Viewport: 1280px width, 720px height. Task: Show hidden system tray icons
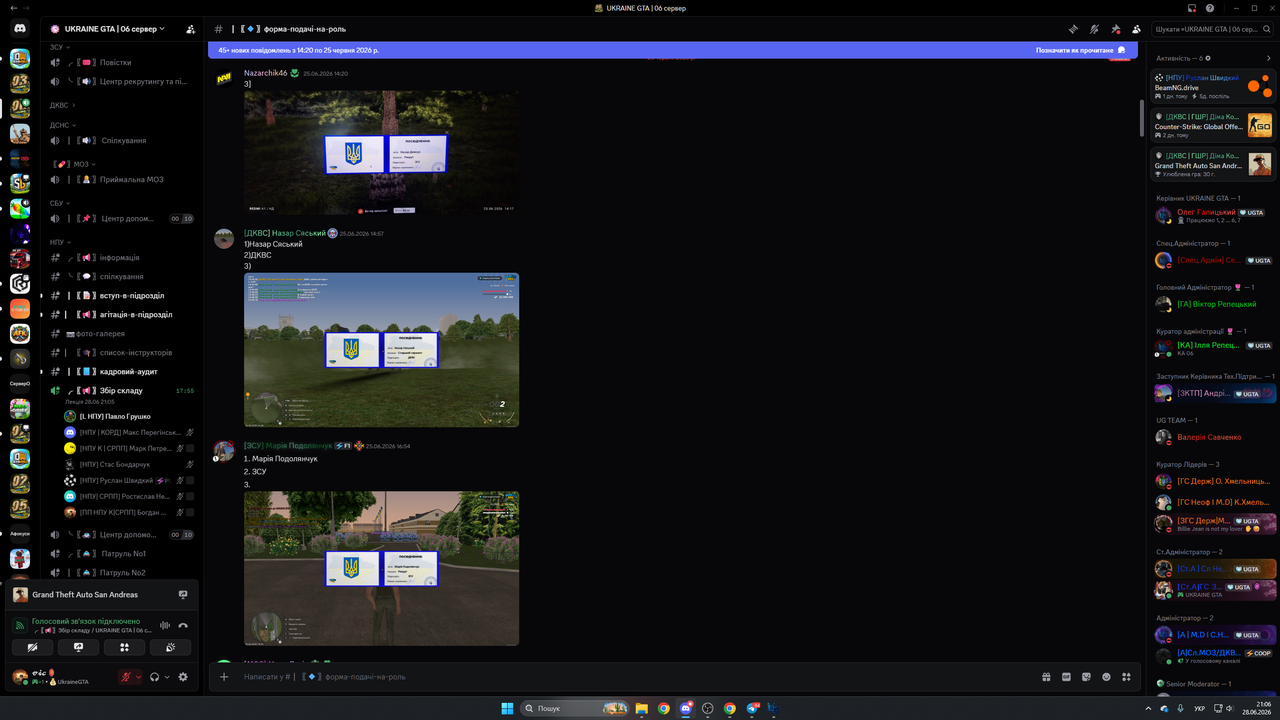[x=1148, y=708]
